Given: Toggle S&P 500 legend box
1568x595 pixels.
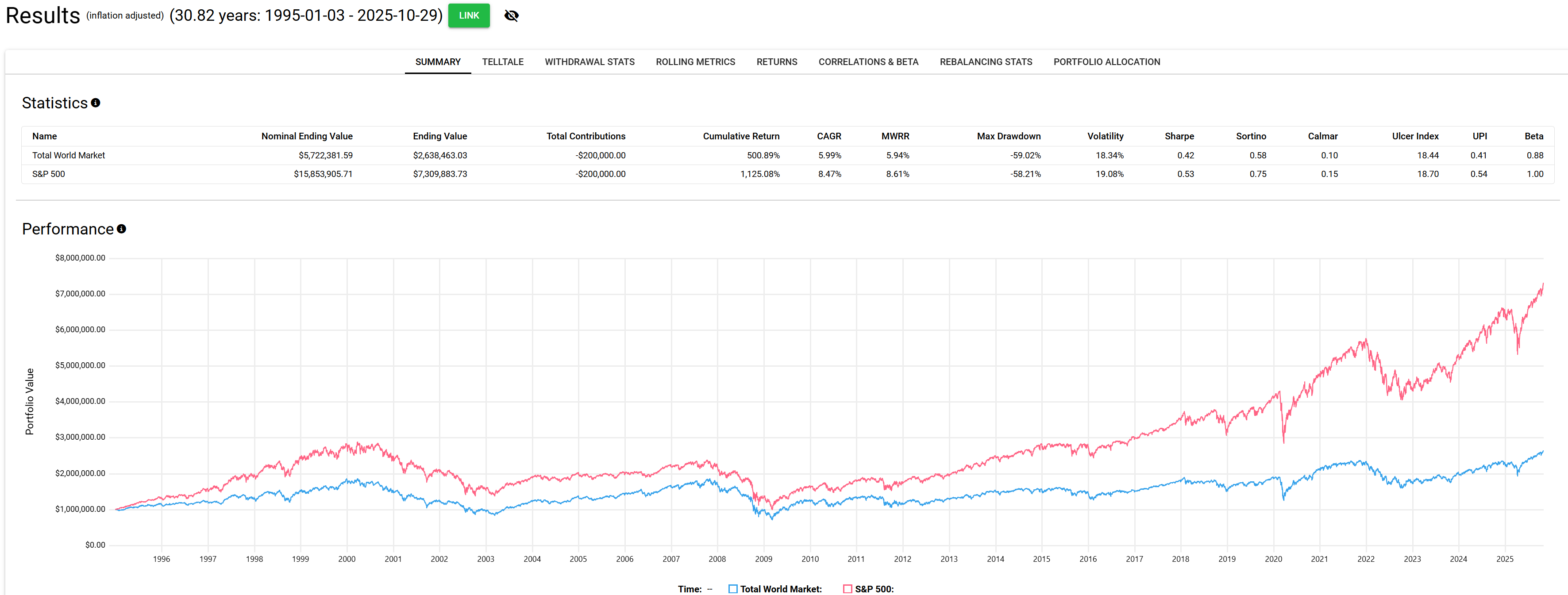Looking at the screenshot, I should point(848,588).
